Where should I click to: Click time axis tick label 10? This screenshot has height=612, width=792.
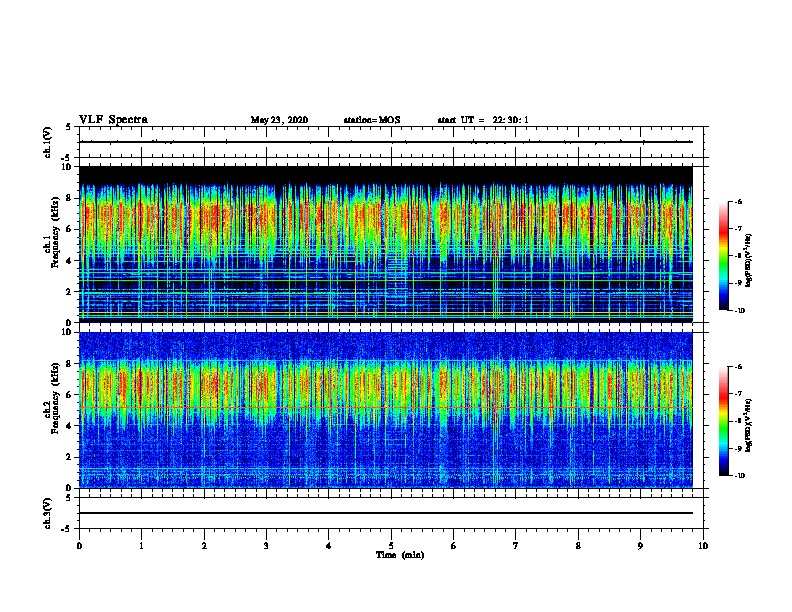tap(703, 546)
